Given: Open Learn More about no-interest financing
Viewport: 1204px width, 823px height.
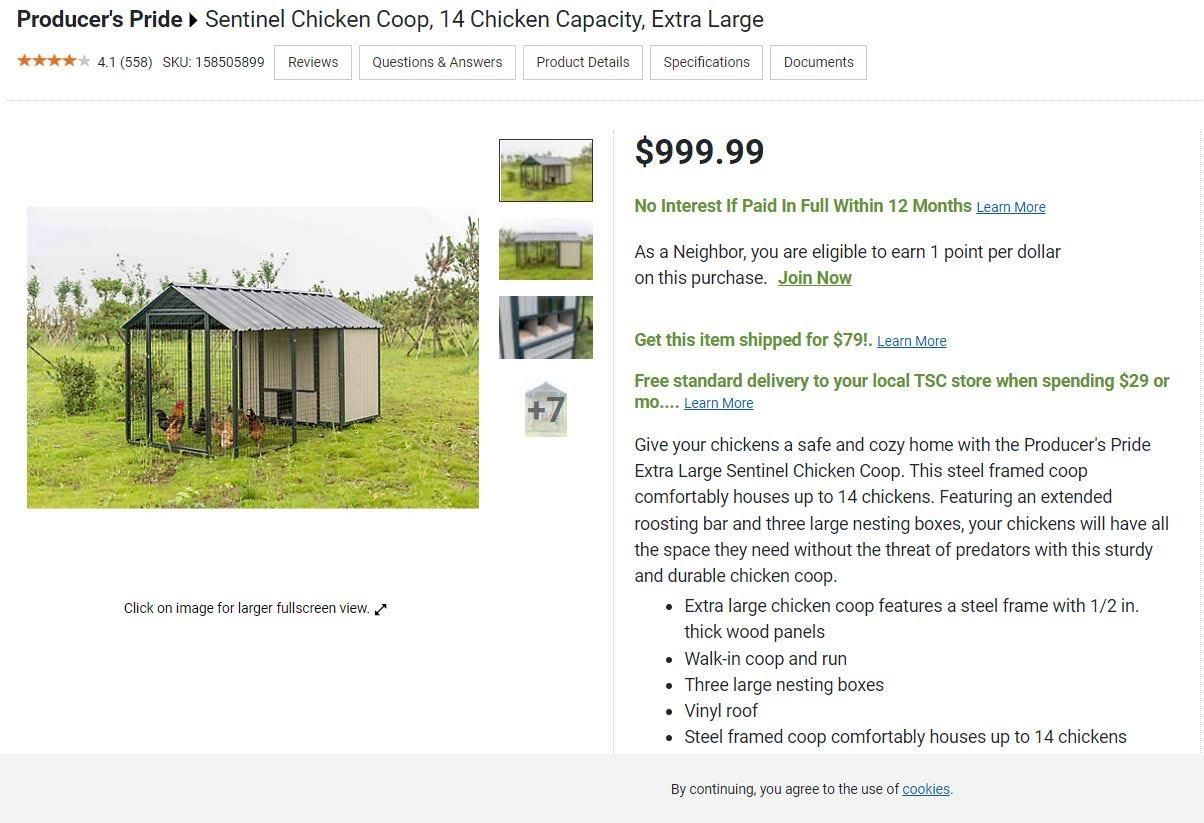Looking at the screenshot, I should 1010,207.
